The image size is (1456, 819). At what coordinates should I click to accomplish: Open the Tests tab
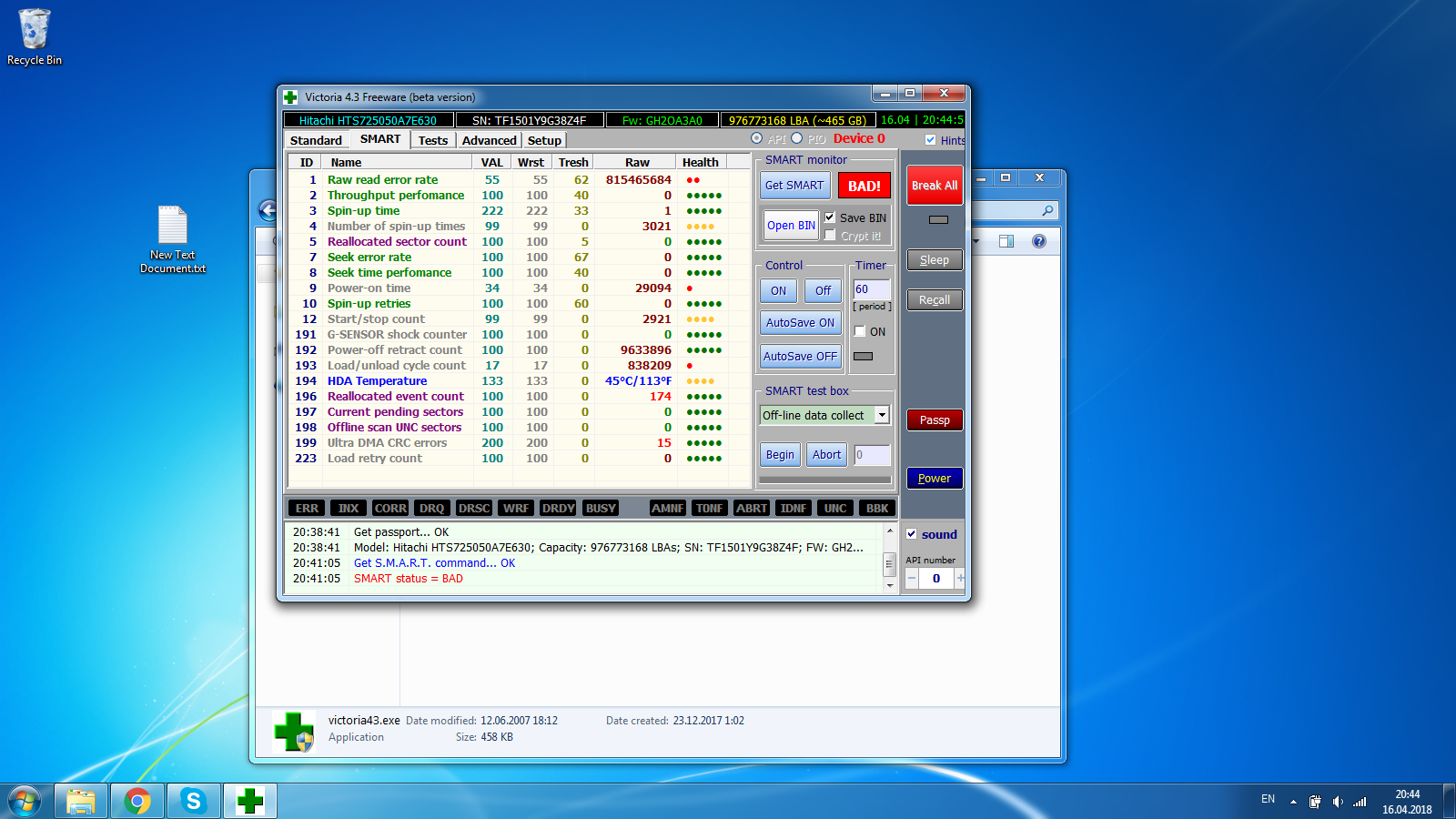click(433, 140)
